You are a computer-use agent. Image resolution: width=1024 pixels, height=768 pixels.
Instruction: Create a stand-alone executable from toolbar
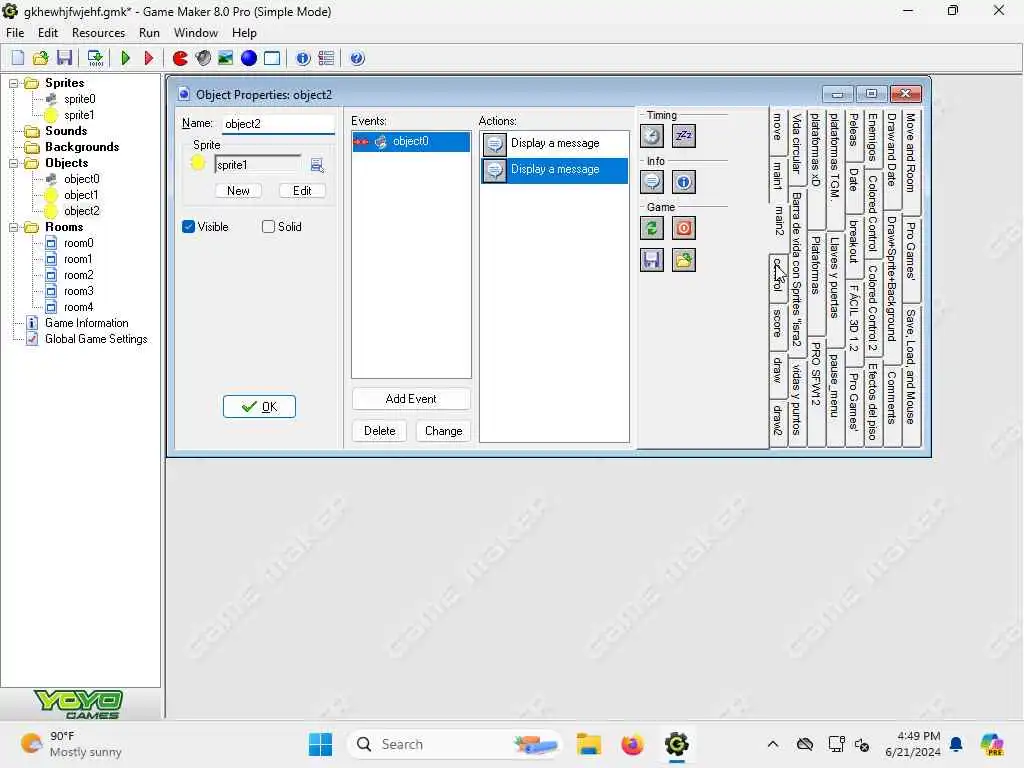tap(95, 58)
